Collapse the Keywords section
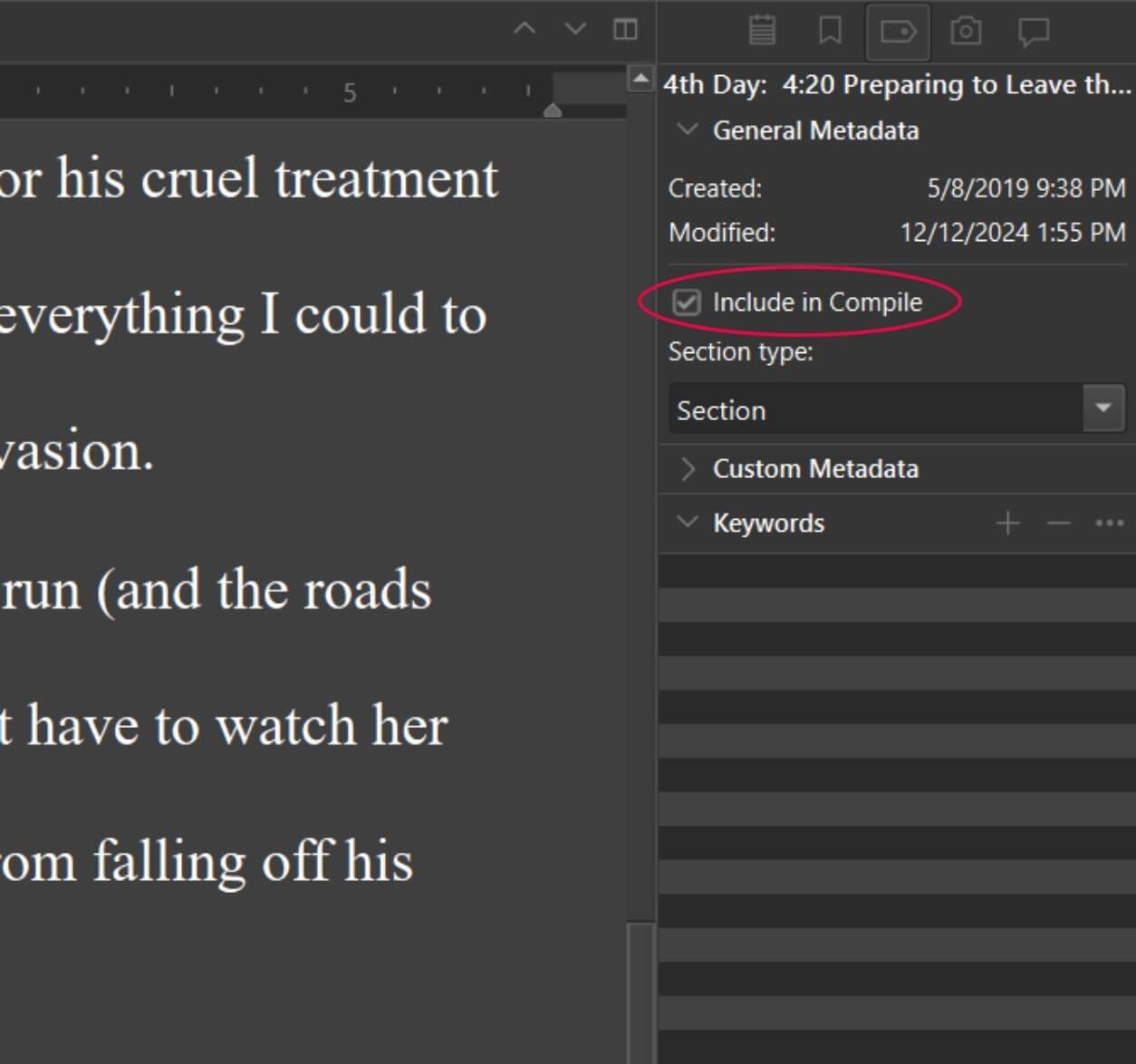Viewport: 1136px width, 1064px height. [x=688, y=522]
